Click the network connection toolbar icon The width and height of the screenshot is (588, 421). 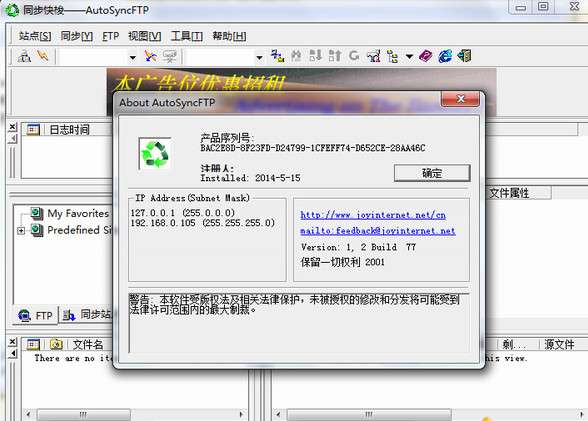coord(374,56)
